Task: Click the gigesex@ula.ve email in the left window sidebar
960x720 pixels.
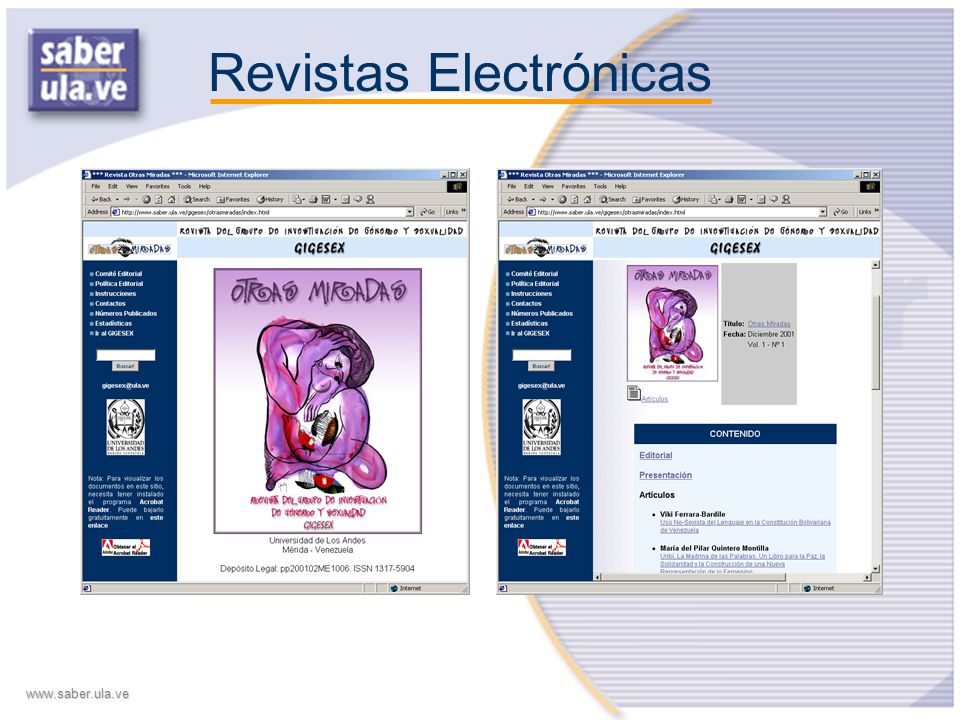Action: click(126, 386)
